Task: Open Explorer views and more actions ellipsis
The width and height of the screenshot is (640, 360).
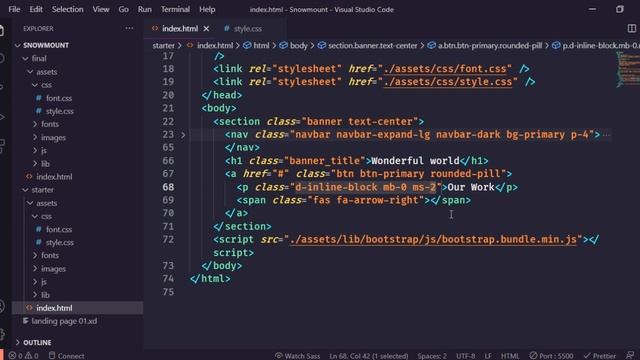Action: coord(129,28)
